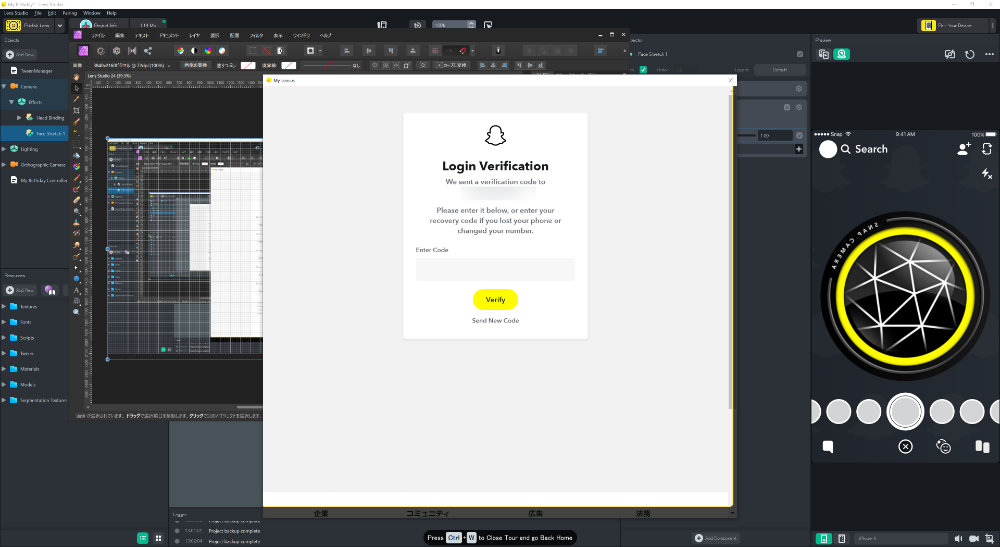Open the Publish Lens dropdown arrow
Image resolution: width=1000 pixels, height=547 pixels.
point(60,26)
